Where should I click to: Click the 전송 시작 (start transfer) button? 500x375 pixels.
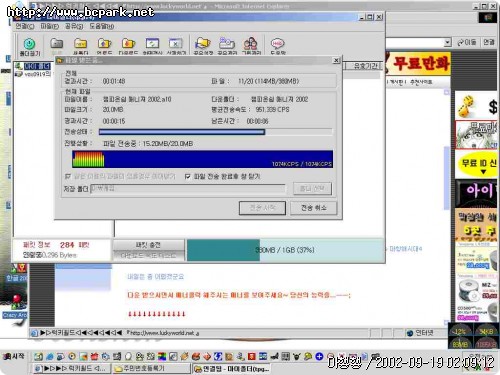(262, 208)
